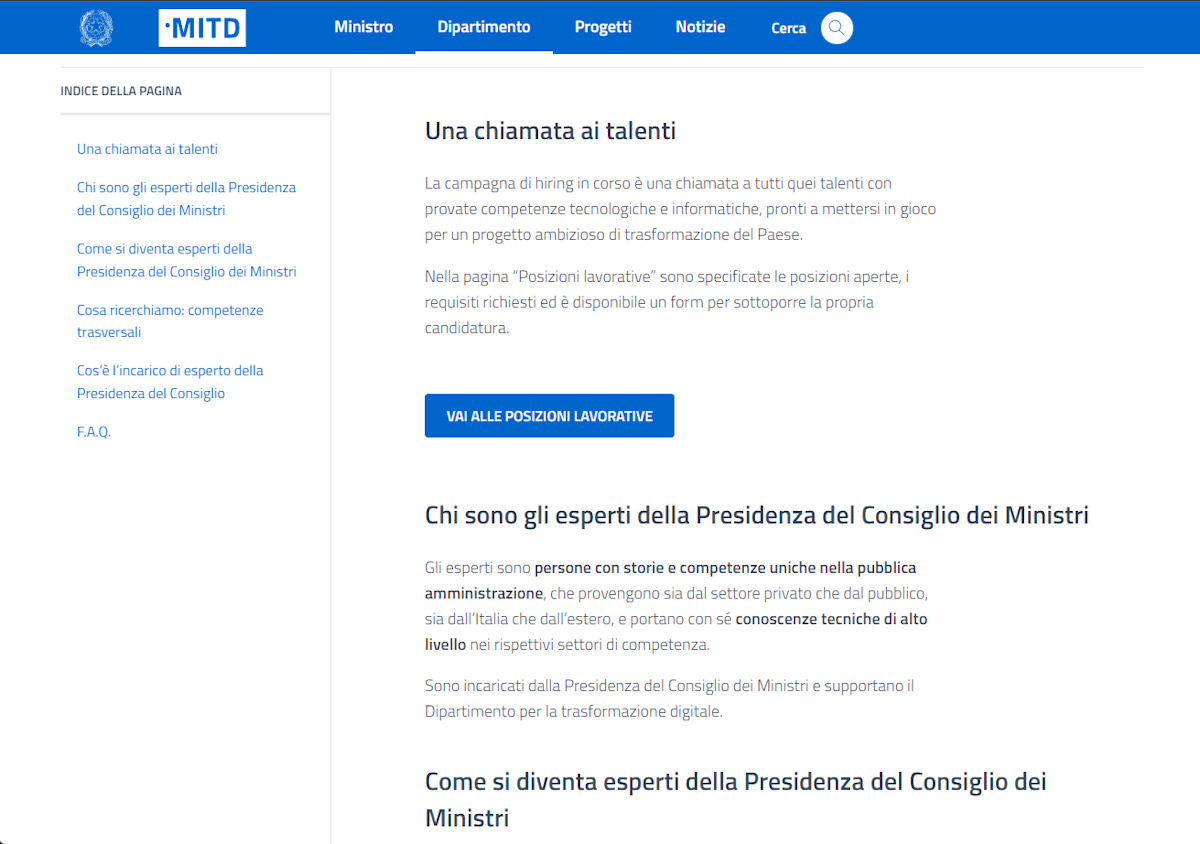1200x844 pixels.
Task: Open the Progetti menu
Action: [603, 27]
